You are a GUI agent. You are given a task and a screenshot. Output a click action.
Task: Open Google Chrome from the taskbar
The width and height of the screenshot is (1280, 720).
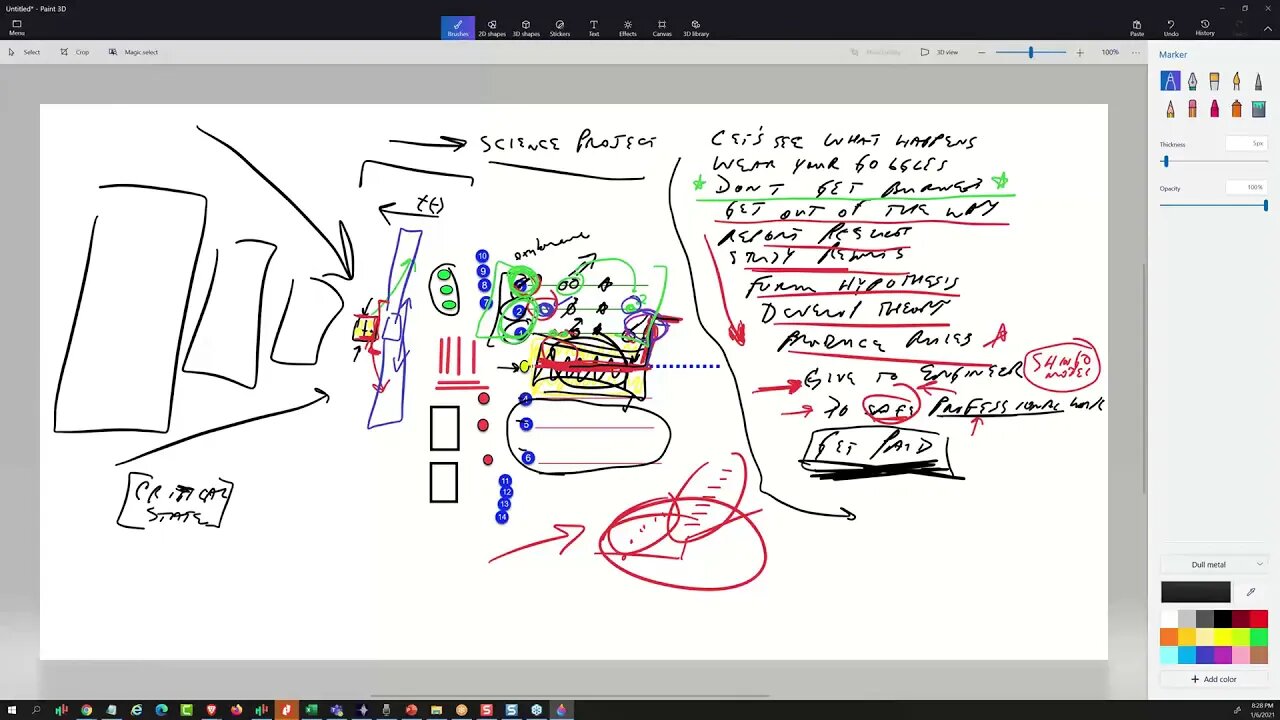click(x=86, y=710)
